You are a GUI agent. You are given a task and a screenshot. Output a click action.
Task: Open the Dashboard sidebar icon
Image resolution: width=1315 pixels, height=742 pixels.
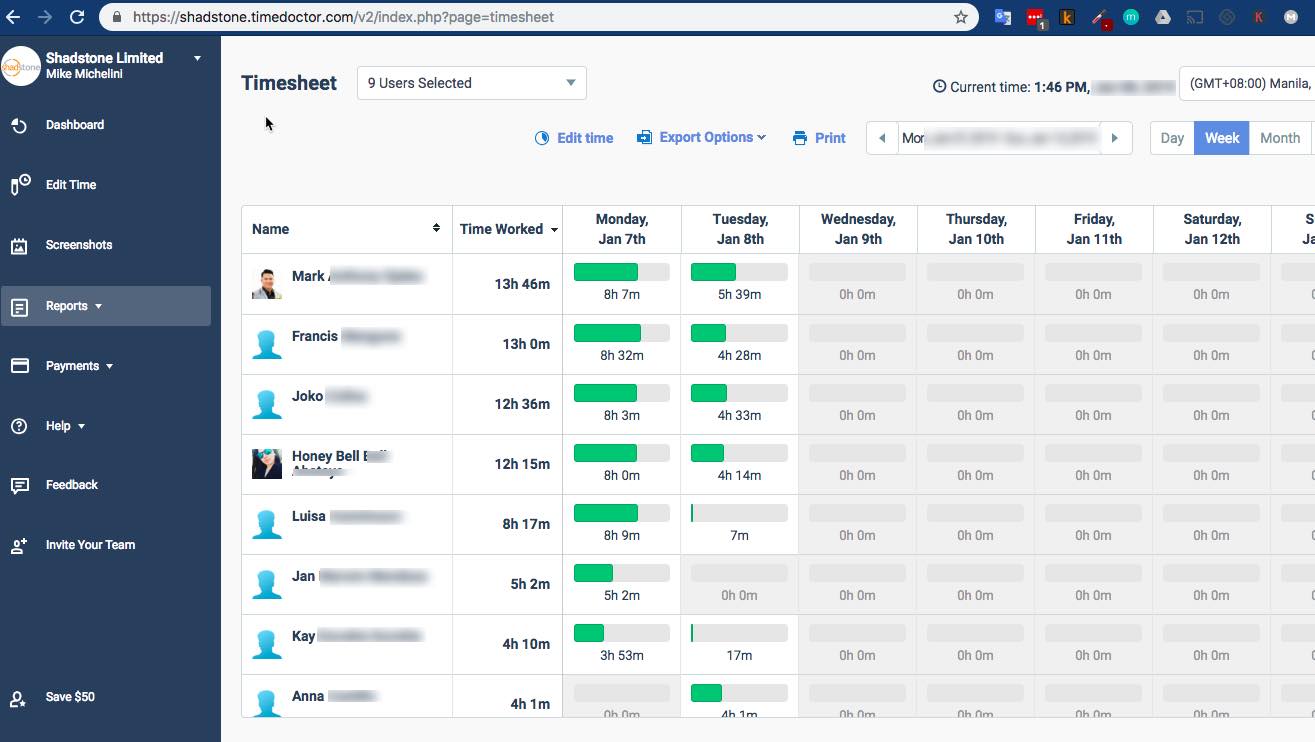[x=19, y=125]
